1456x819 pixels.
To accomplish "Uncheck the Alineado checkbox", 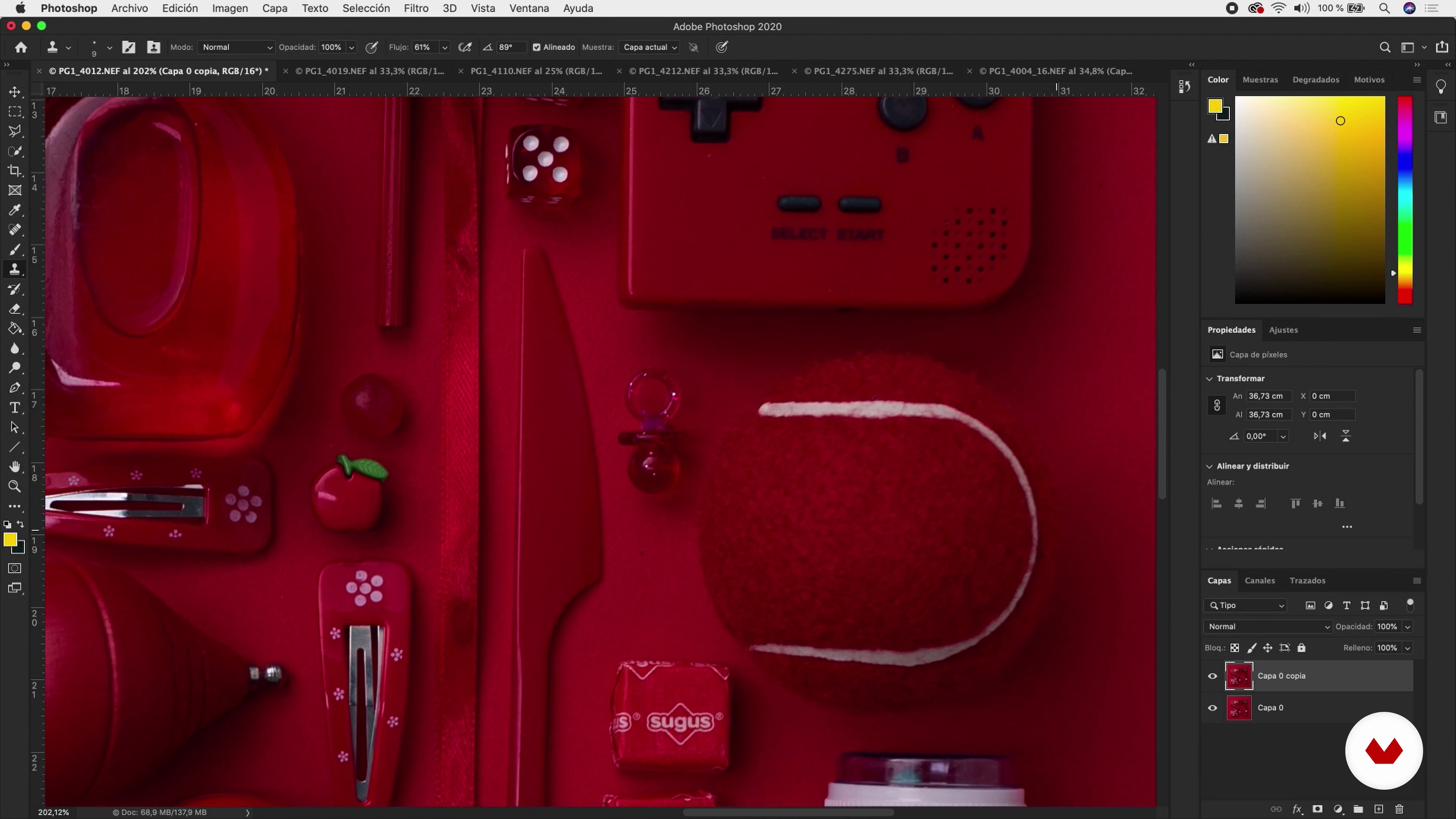I will [537, 47].
